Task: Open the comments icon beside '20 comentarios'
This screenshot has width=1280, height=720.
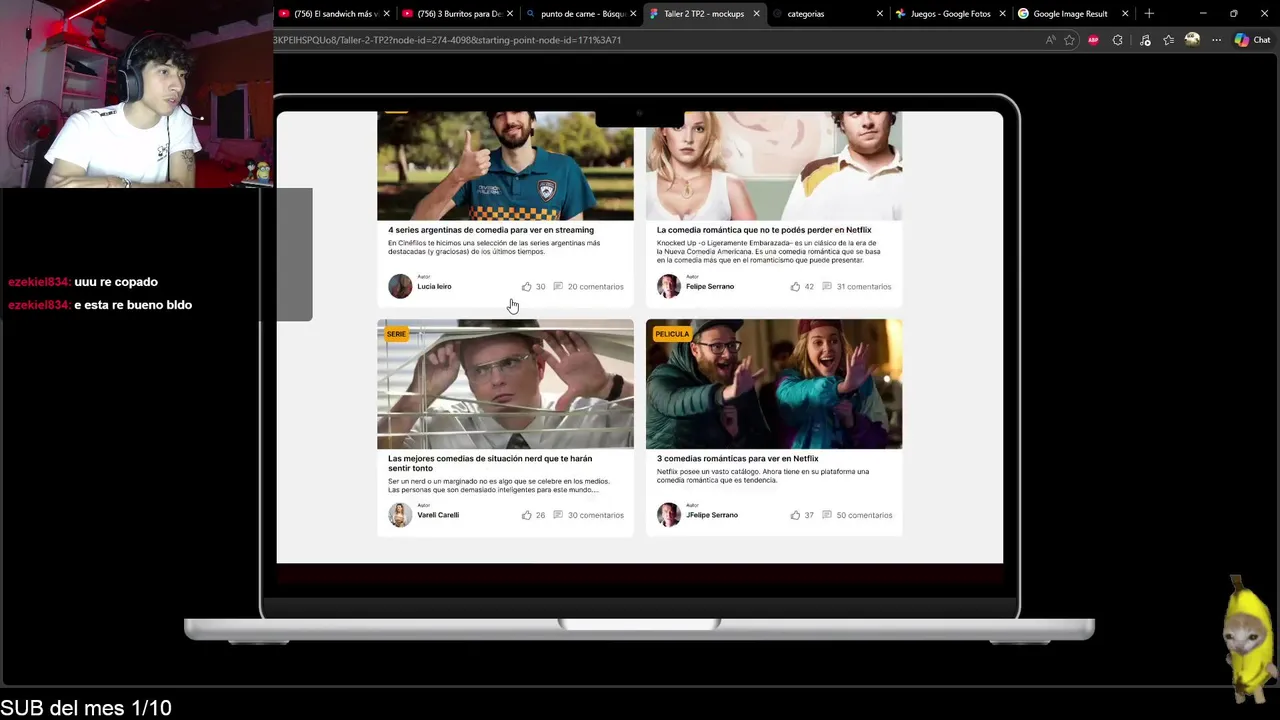Action: tap(558, 286)
